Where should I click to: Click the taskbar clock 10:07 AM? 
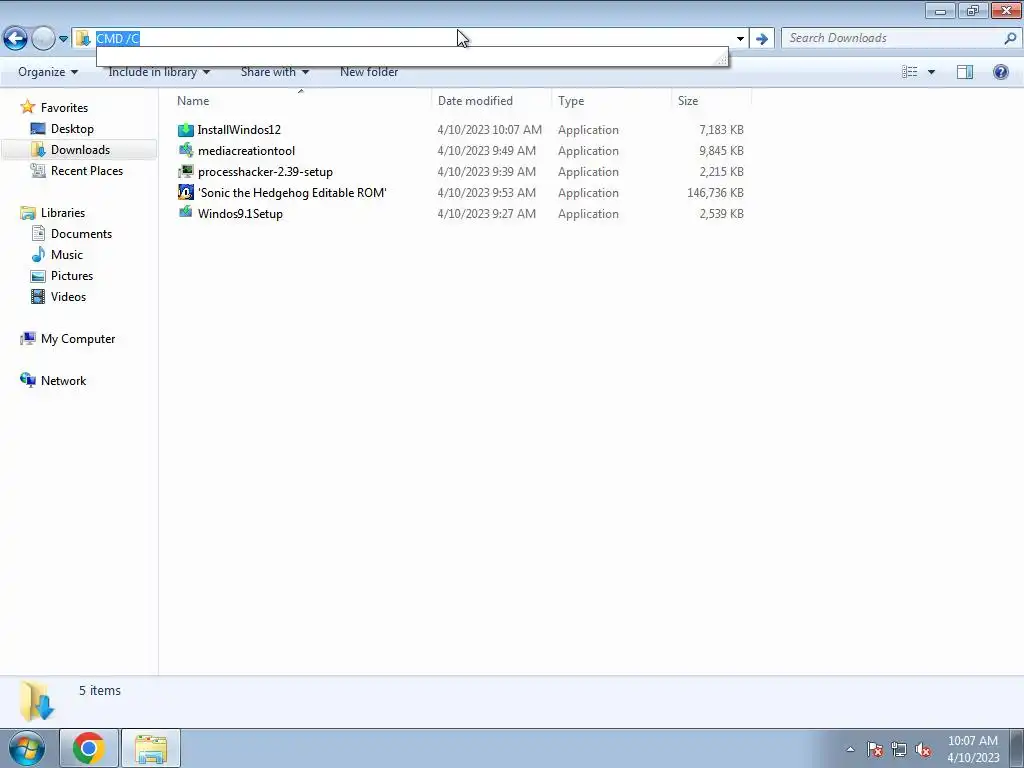coord(973,741)
